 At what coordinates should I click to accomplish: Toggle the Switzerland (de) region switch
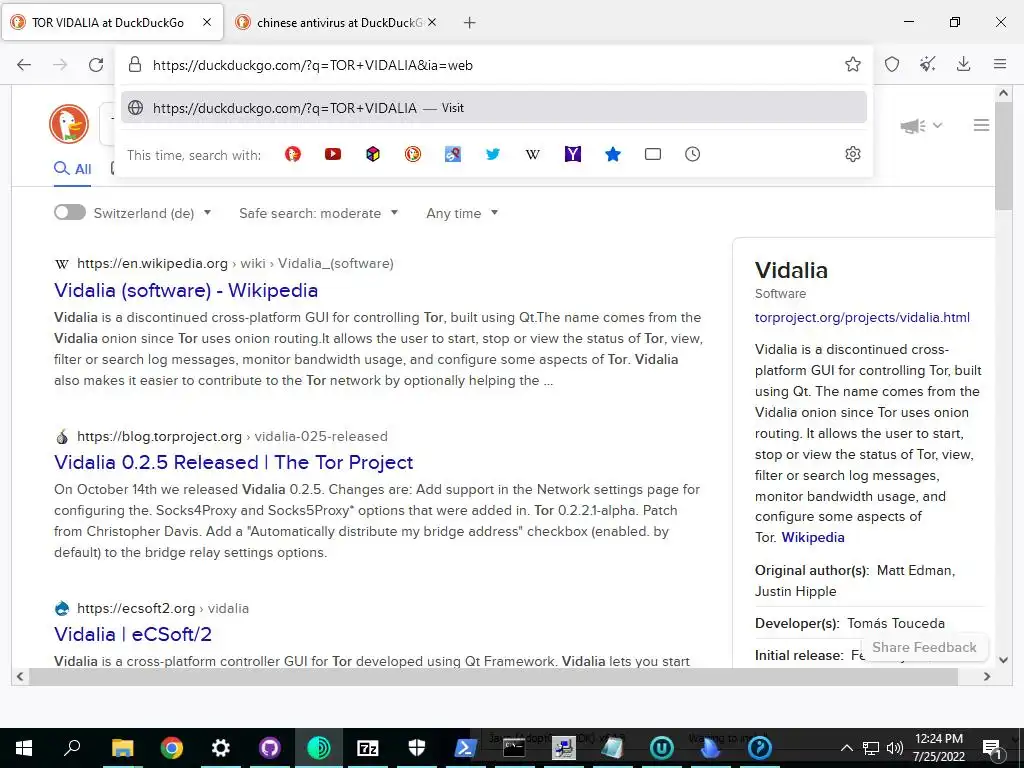point(70,212)
